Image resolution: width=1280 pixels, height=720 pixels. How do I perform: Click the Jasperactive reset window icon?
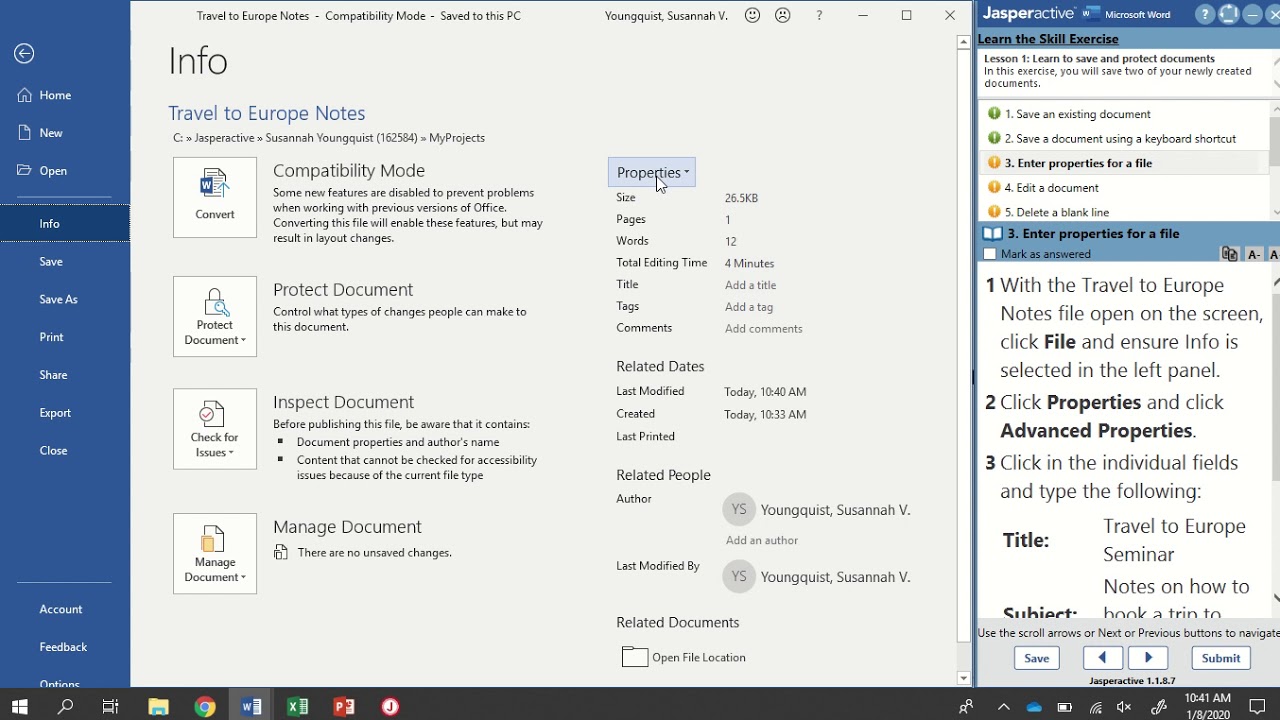coord(1229,15)
